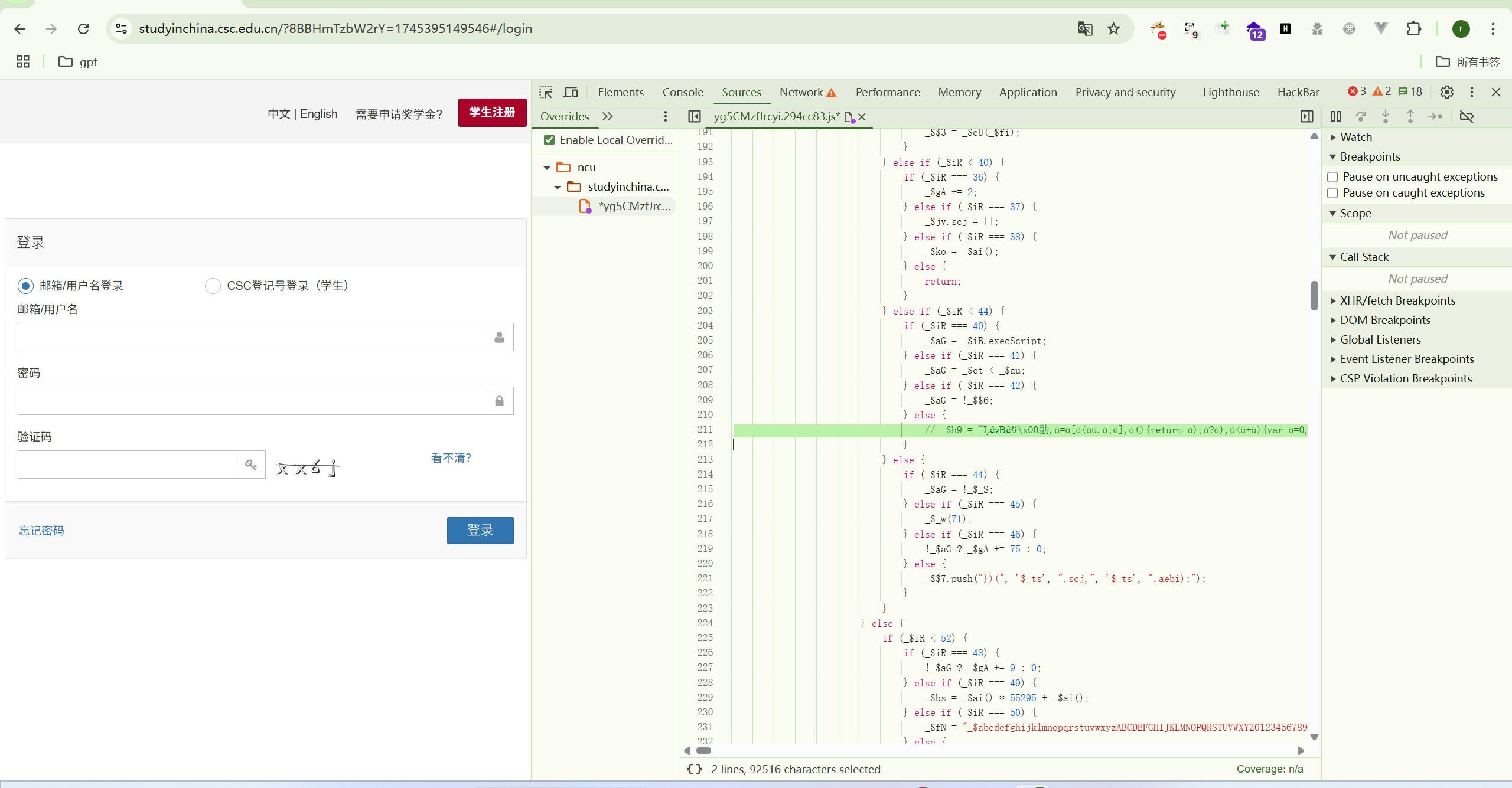Switch to the Application tab
The width and height of the screenshot is (1512, 788).
(1028, 92)
